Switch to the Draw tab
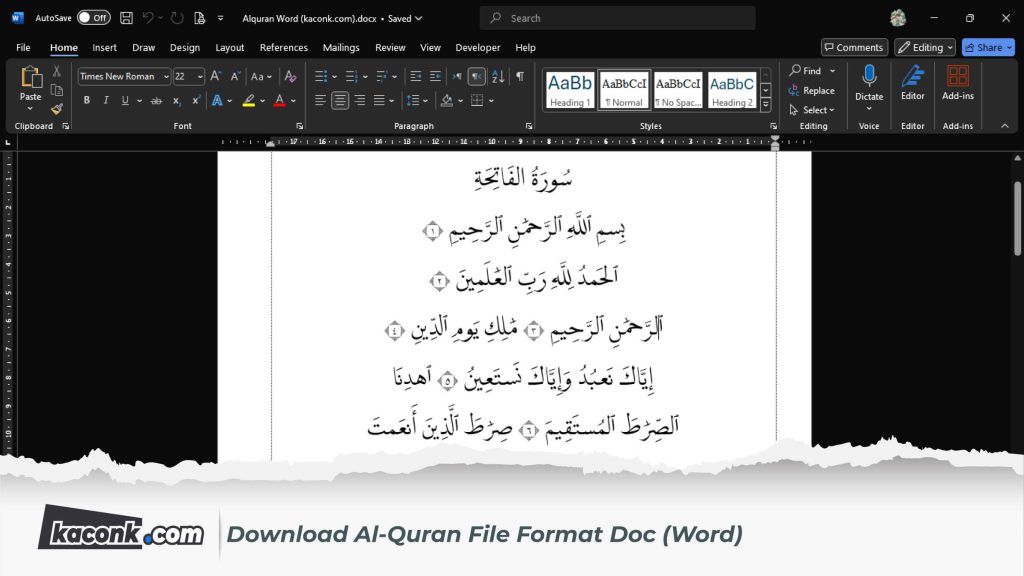The width and height of the screenshot is (1024, 576). pos(143,47)
